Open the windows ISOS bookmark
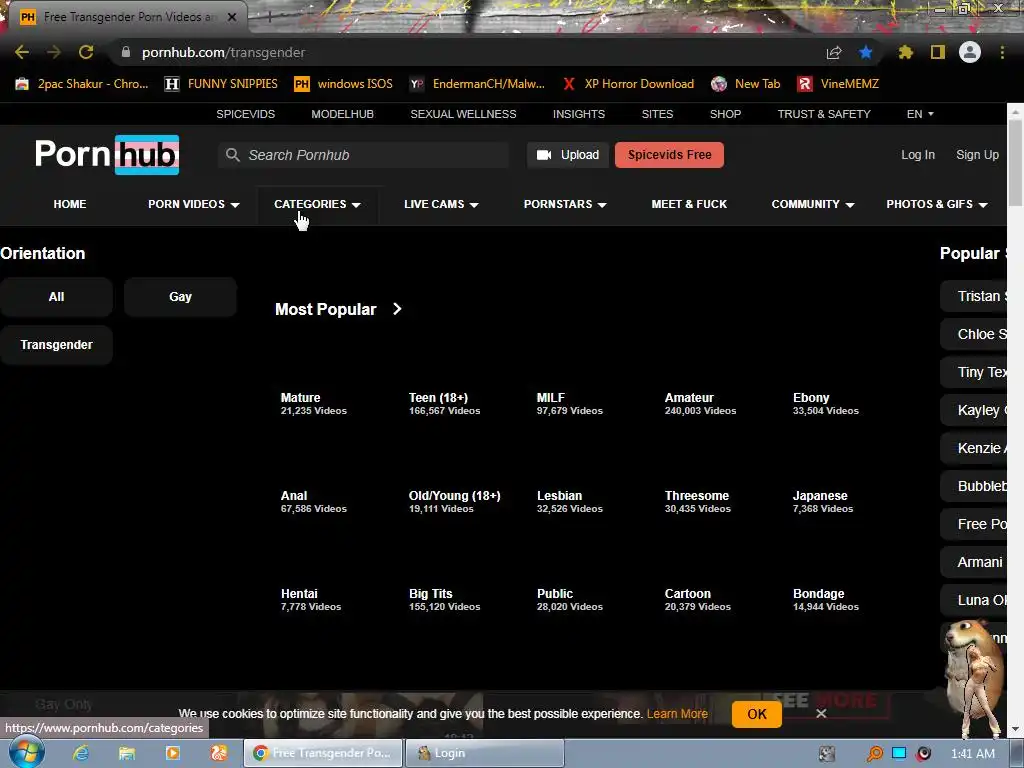This screenshot has width=1024, height=768. tap(344, 84)
